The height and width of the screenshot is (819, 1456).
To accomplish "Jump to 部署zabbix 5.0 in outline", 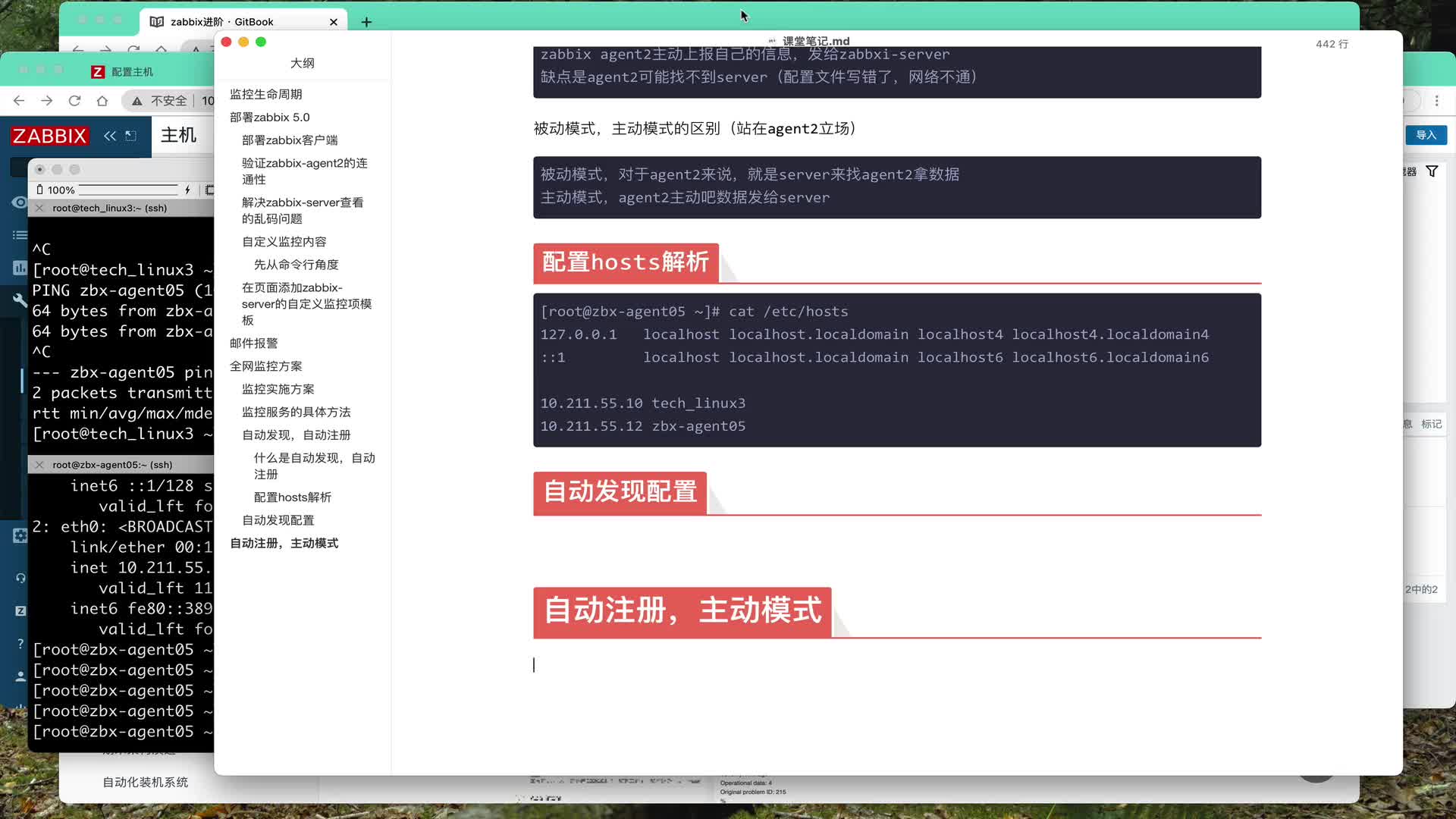I will (270, 118).
